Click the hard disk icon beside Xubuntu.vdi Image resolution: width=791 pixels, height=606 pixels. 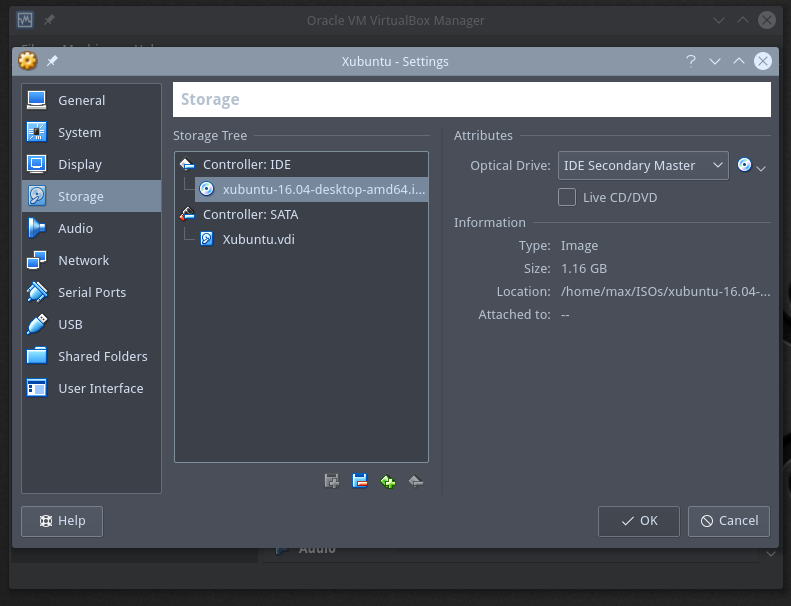(x=206, y=239)
